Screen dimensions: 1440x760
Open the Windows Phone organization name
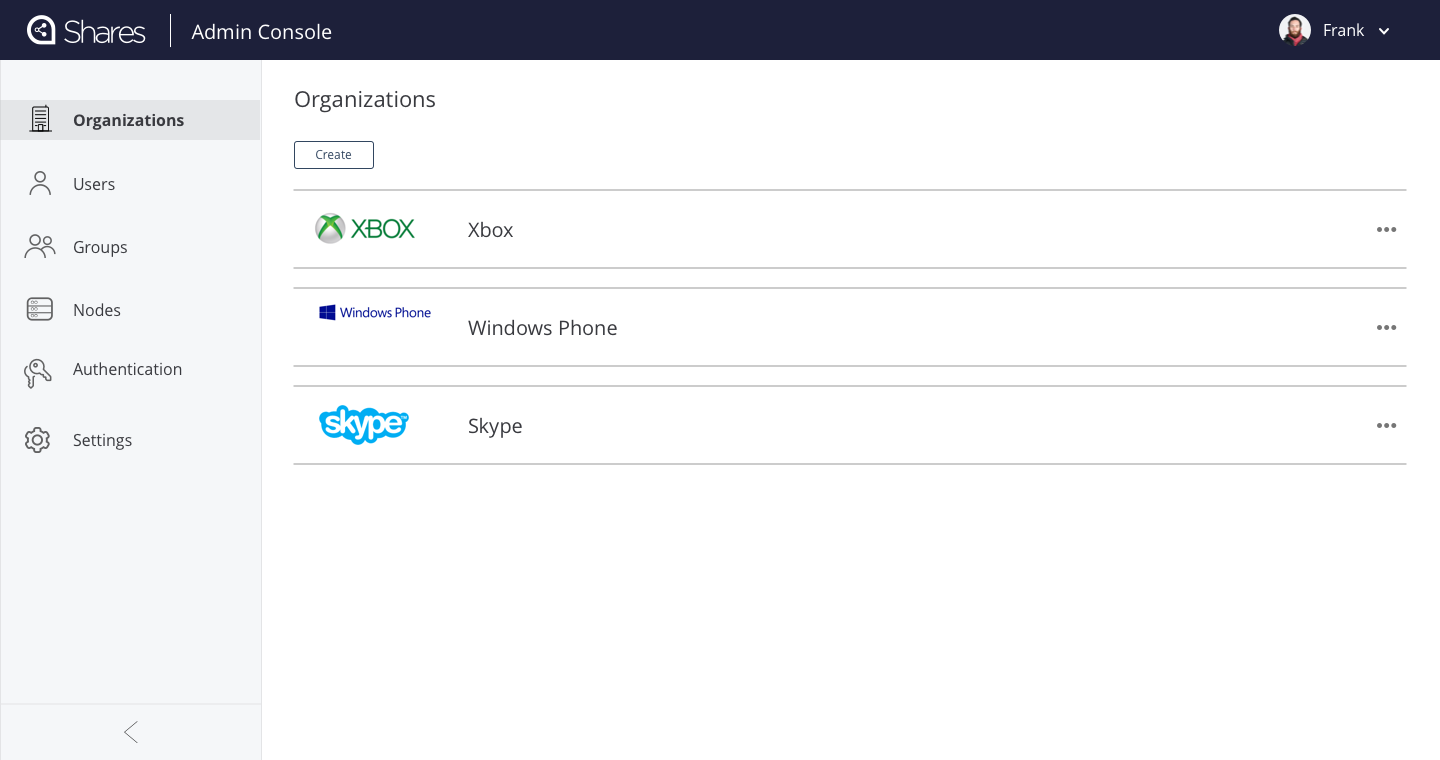click(543, 328)
